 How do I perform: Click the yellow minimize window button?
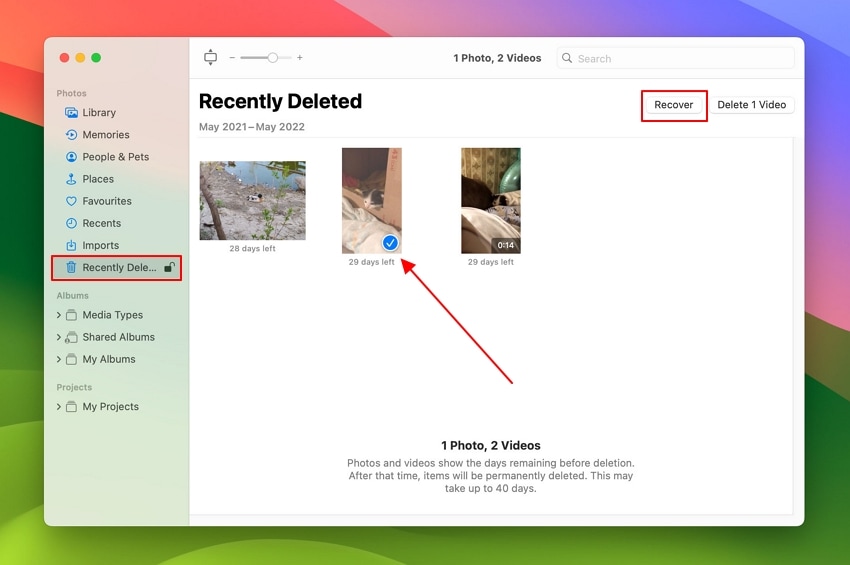click(x=80, y=57)
